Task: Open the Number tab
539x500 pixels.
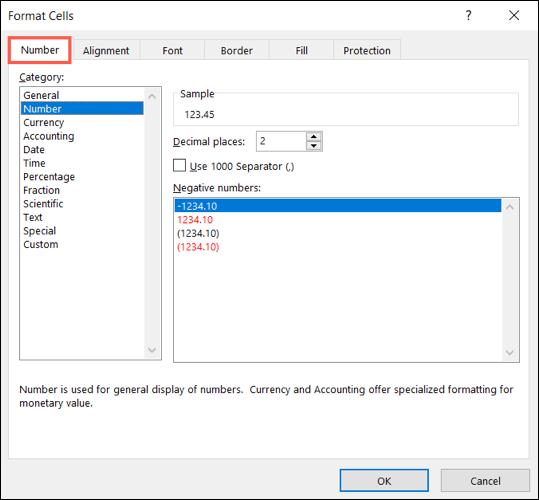Action: (40, 50)
